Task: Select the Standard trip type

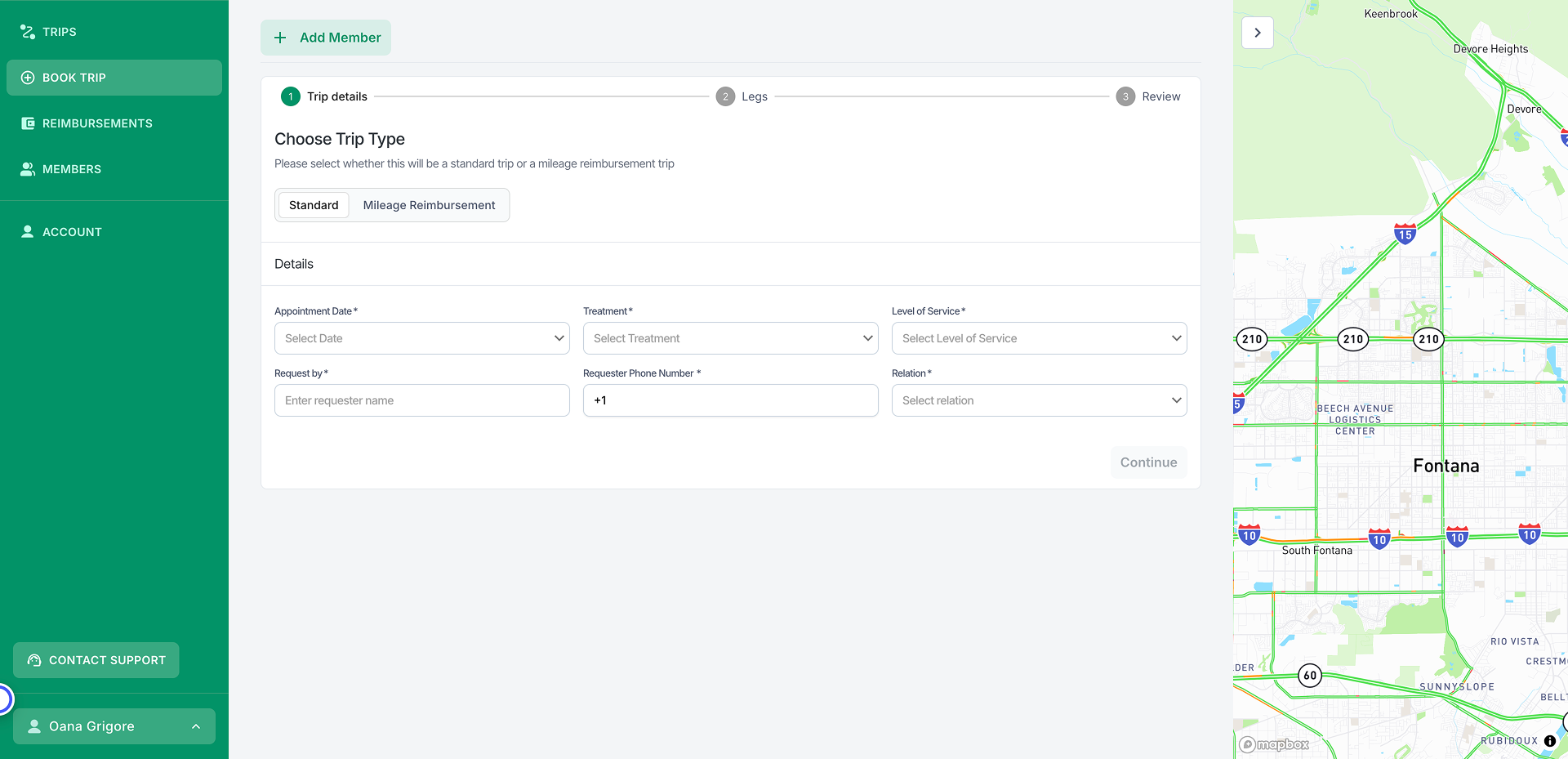Action: click(x=314, y=205)
